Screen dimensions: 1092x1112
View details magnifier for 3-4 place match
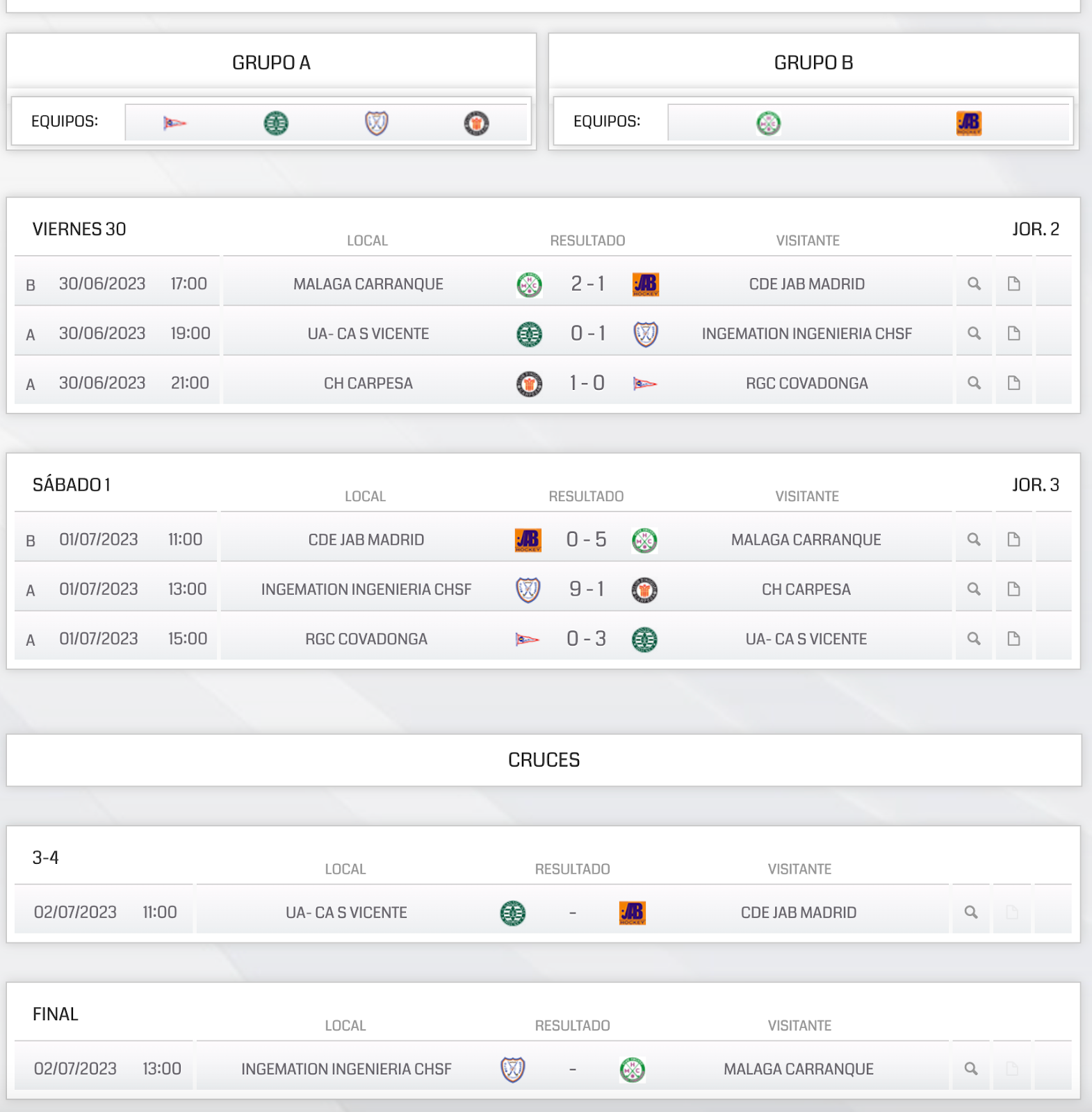click(971, 913)
